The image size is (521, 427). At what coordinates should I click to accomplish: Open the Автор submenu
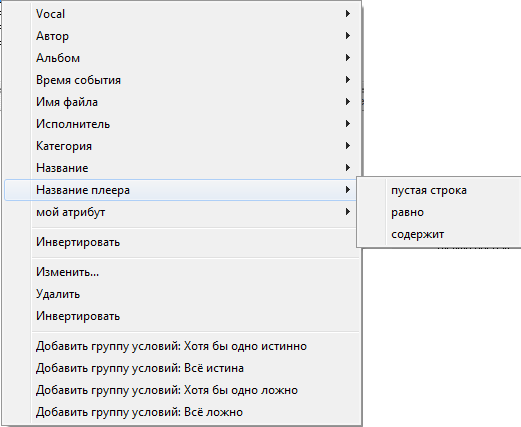[182, 36]
